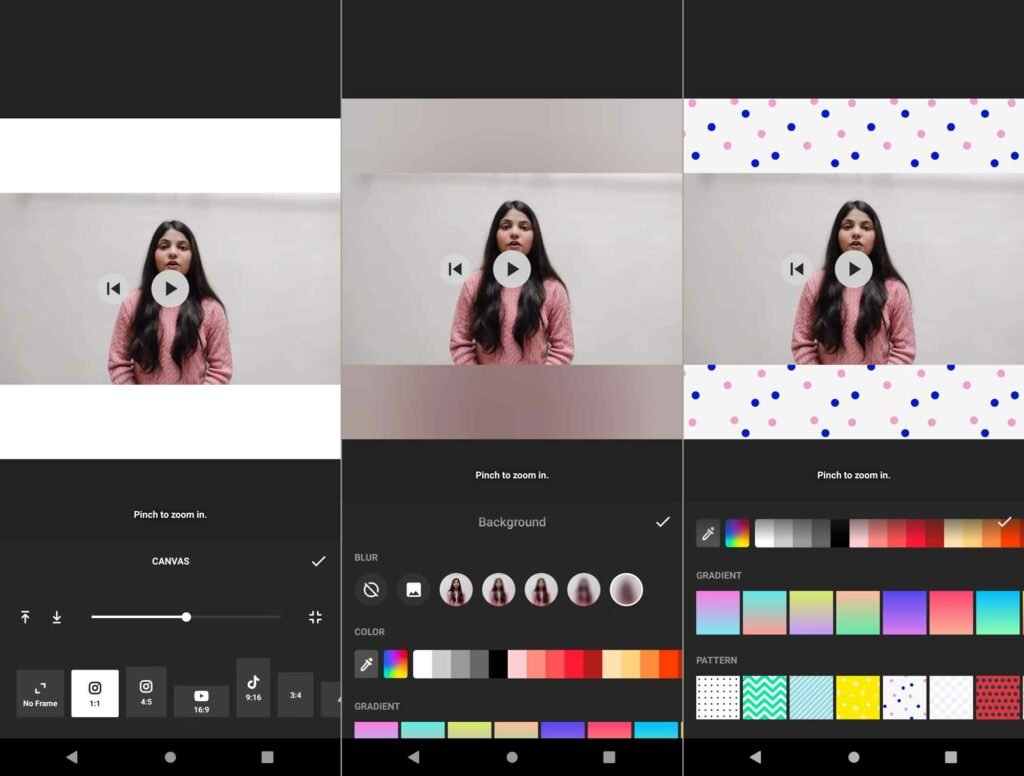Pick orange swatch in Background COLOR row
The height and width of the screenshot is (776, 1024).
[650, 664]
